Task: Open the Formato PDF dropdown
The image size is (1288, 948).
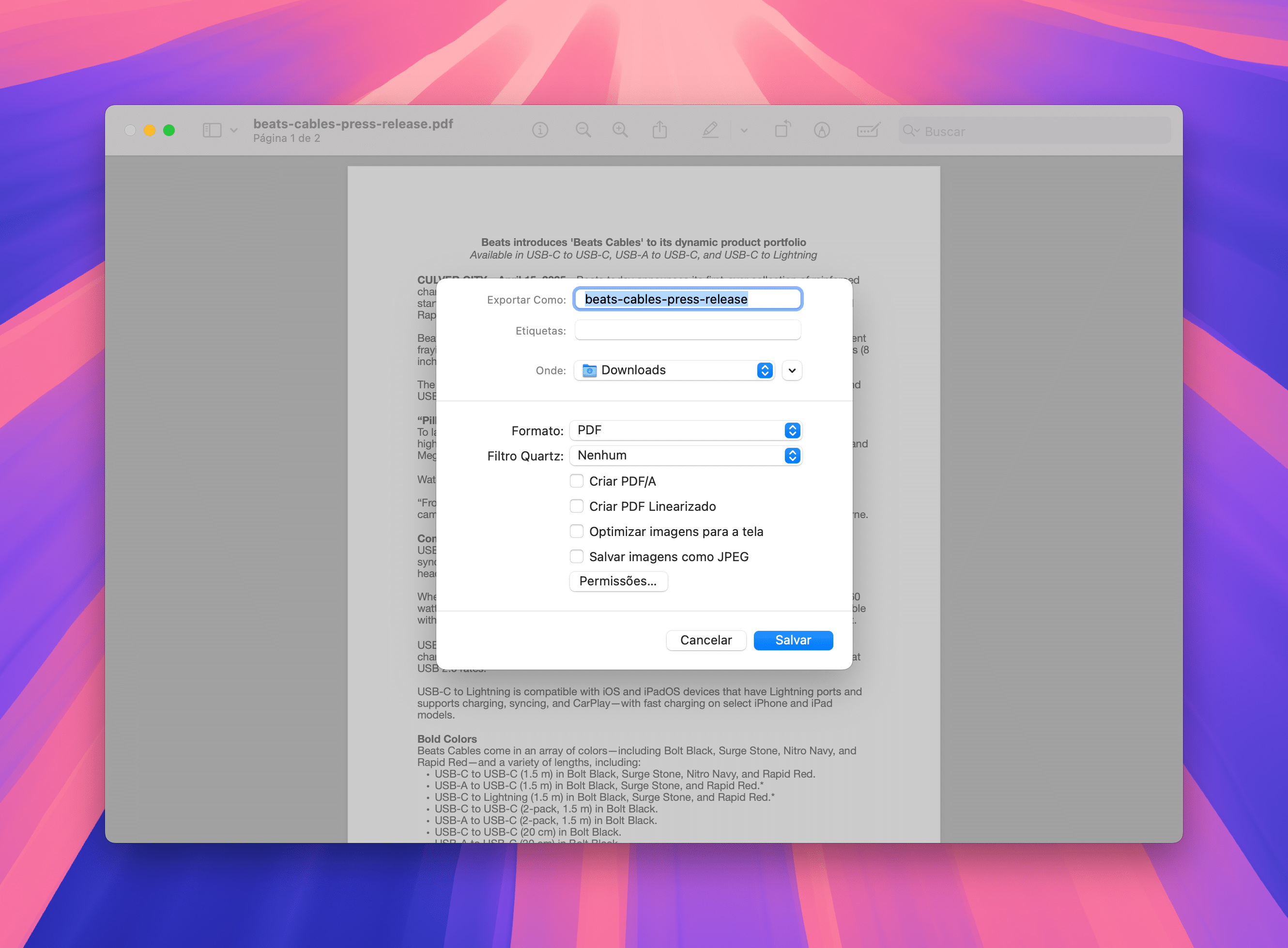Action: coord(685,430)
